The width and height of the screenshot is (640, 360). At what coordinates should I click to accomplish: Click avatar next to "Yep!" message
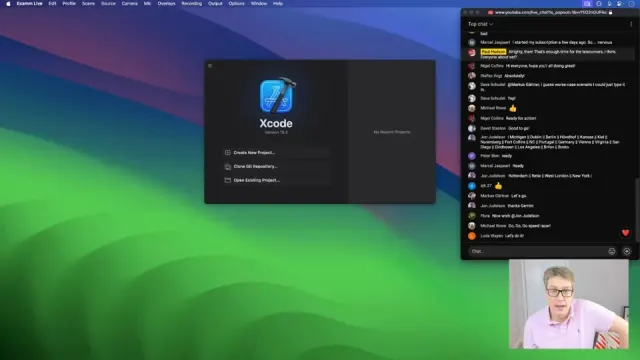coord(472,98)
